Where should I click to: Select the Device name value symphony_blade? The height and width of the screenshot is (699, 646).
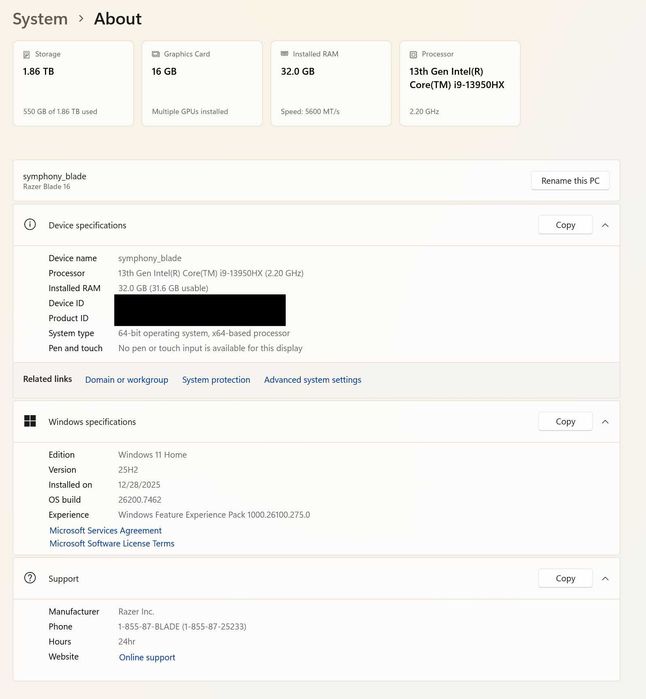150,258
